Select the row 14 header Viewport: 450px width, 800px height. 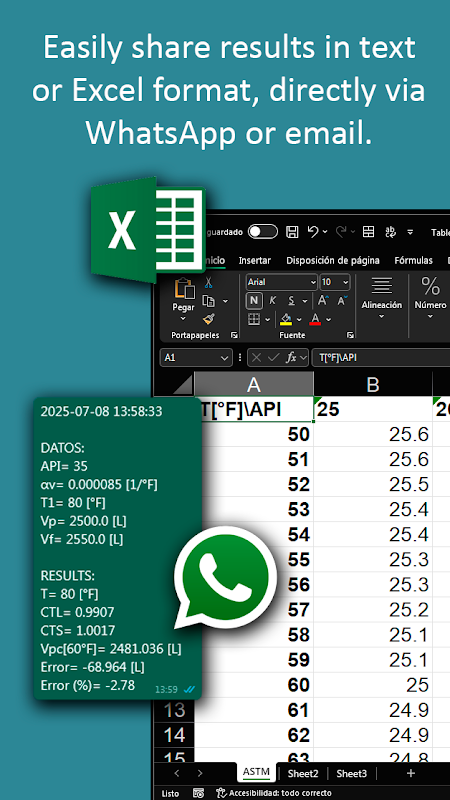click(174, 735)
